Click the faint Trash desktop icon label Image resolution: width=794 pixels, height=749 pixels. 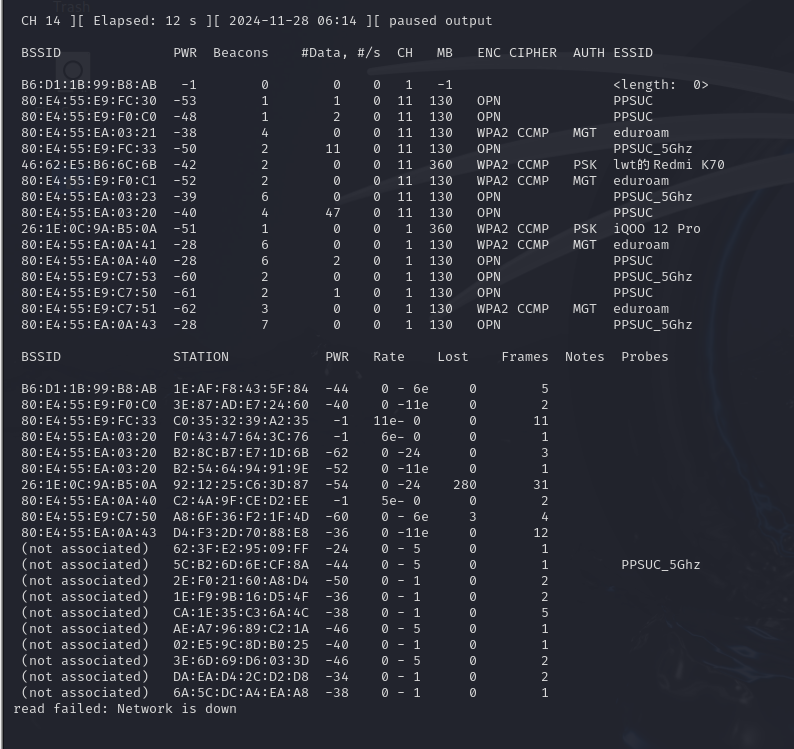71,7
